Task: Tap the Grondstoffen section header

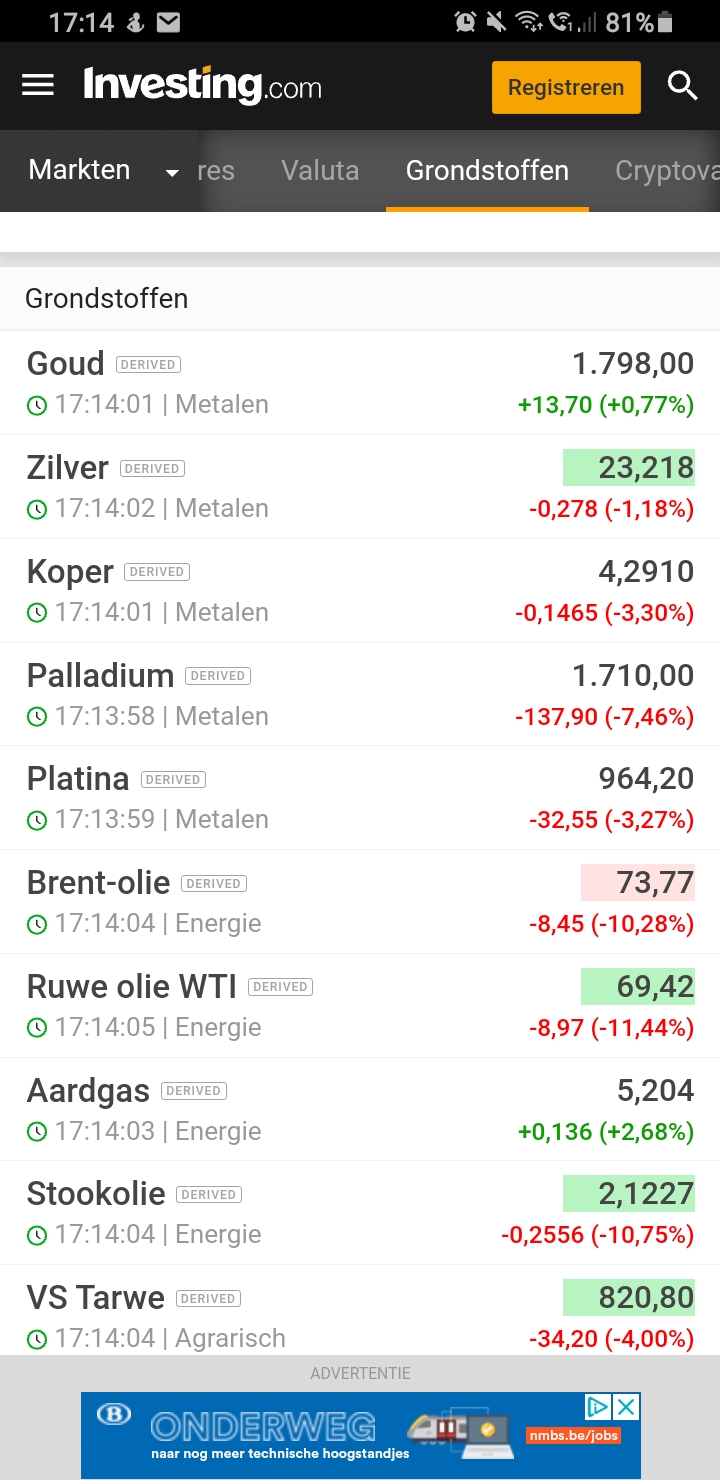Action: click(107, 298)
